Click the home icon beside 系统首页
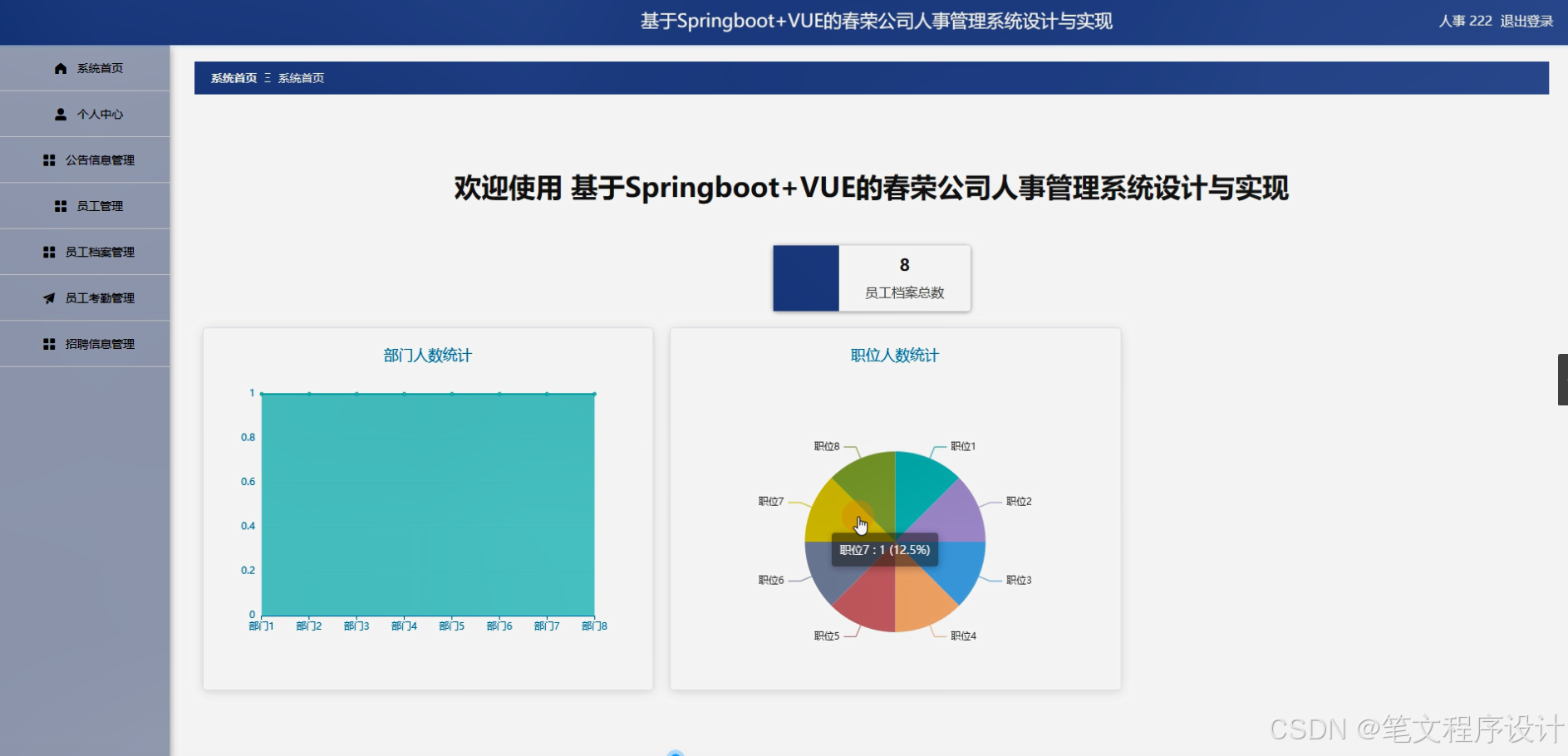 tap(59, 68)
